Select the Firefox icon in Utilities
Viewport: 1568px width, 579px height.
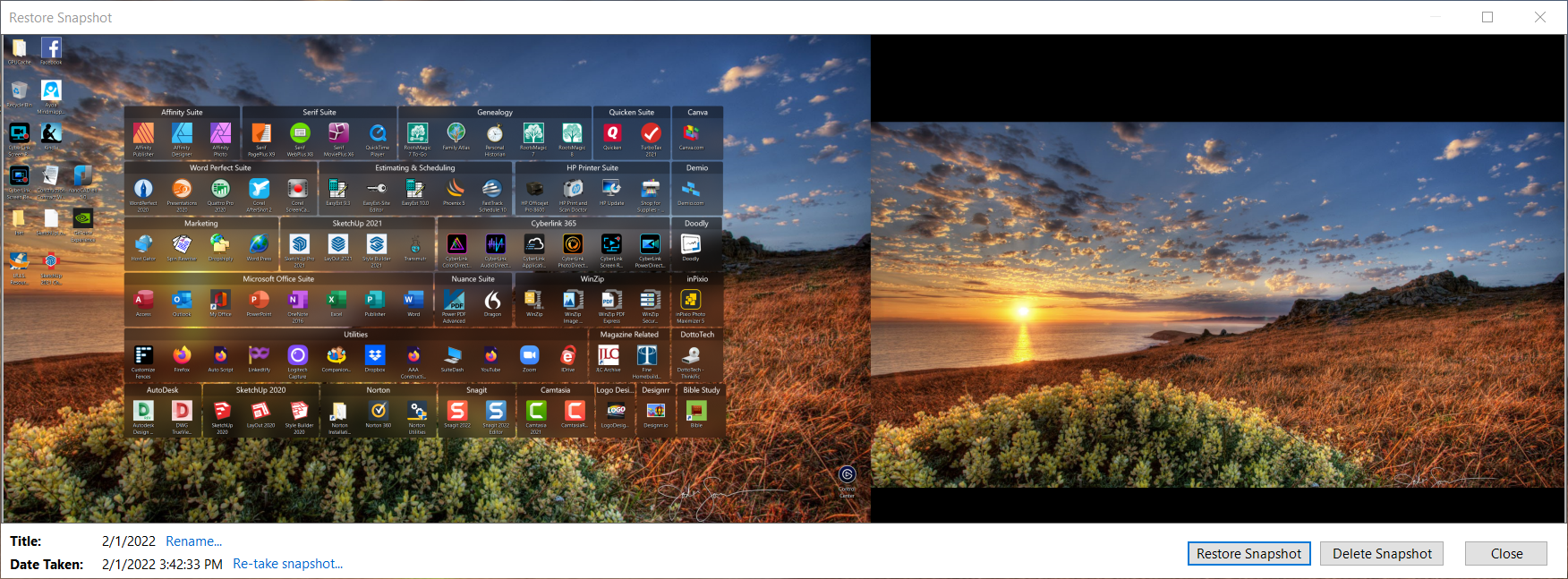click(182, 359)
